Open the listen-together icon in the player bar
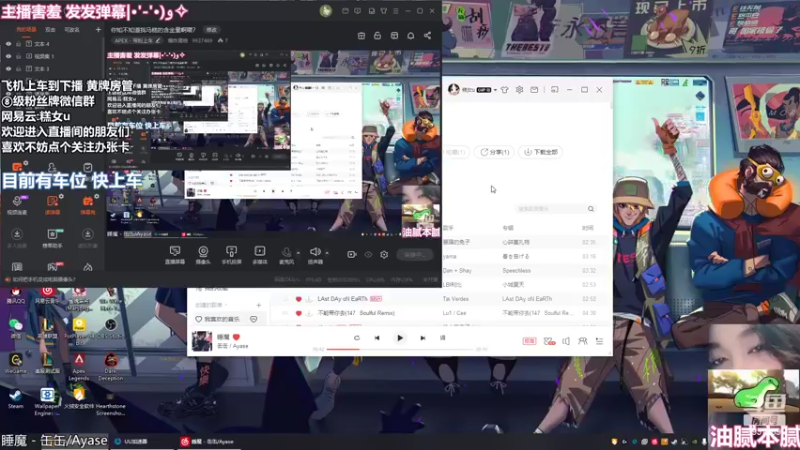800x450 pixels. click(583, 341)
